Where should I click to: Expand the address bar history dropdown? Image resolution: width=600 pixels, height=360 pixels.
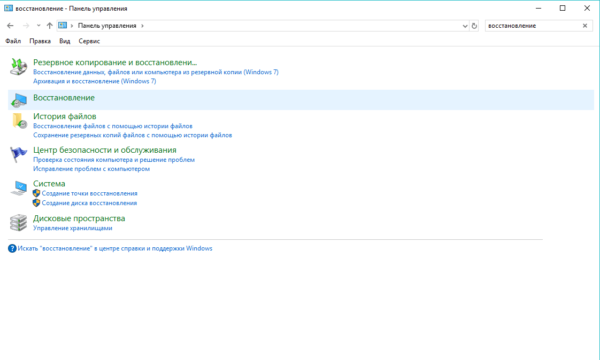[x=465, y=26]
